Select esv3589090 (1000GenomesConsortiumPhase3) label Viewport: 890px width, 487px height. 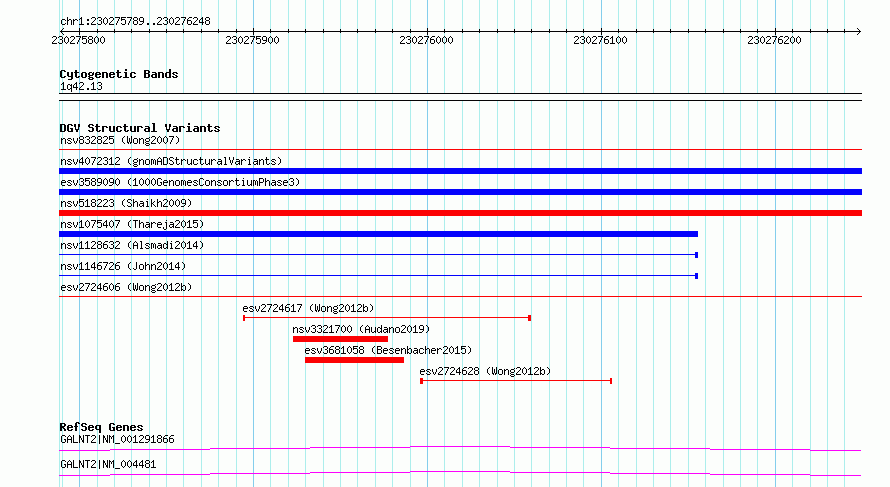[x=180, y=182]
